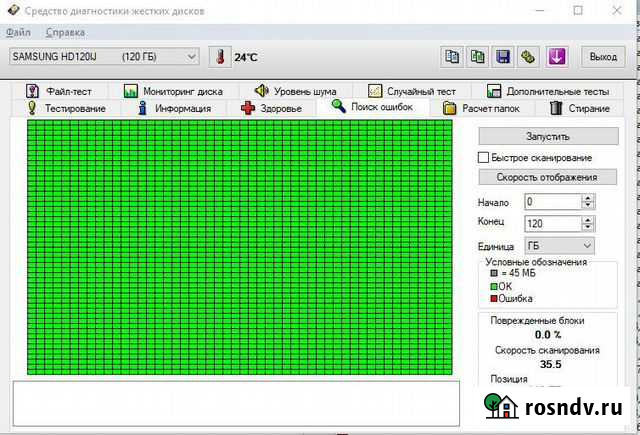The height and width of the screenshot is (435, 640).
Task: Click inside the Конец input field
Action: point(552,223)
